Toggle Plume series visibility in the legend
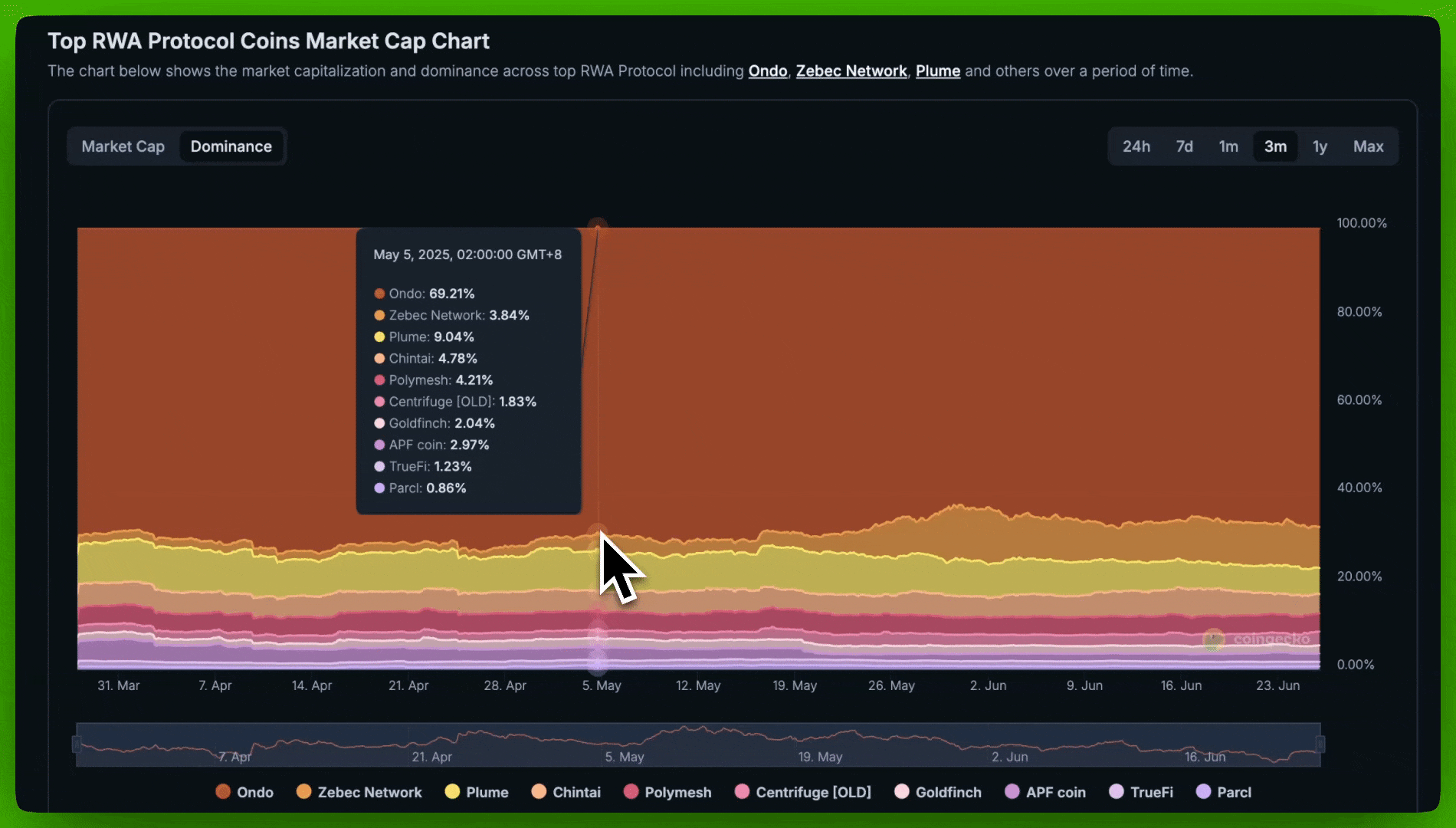 point(477,792)
